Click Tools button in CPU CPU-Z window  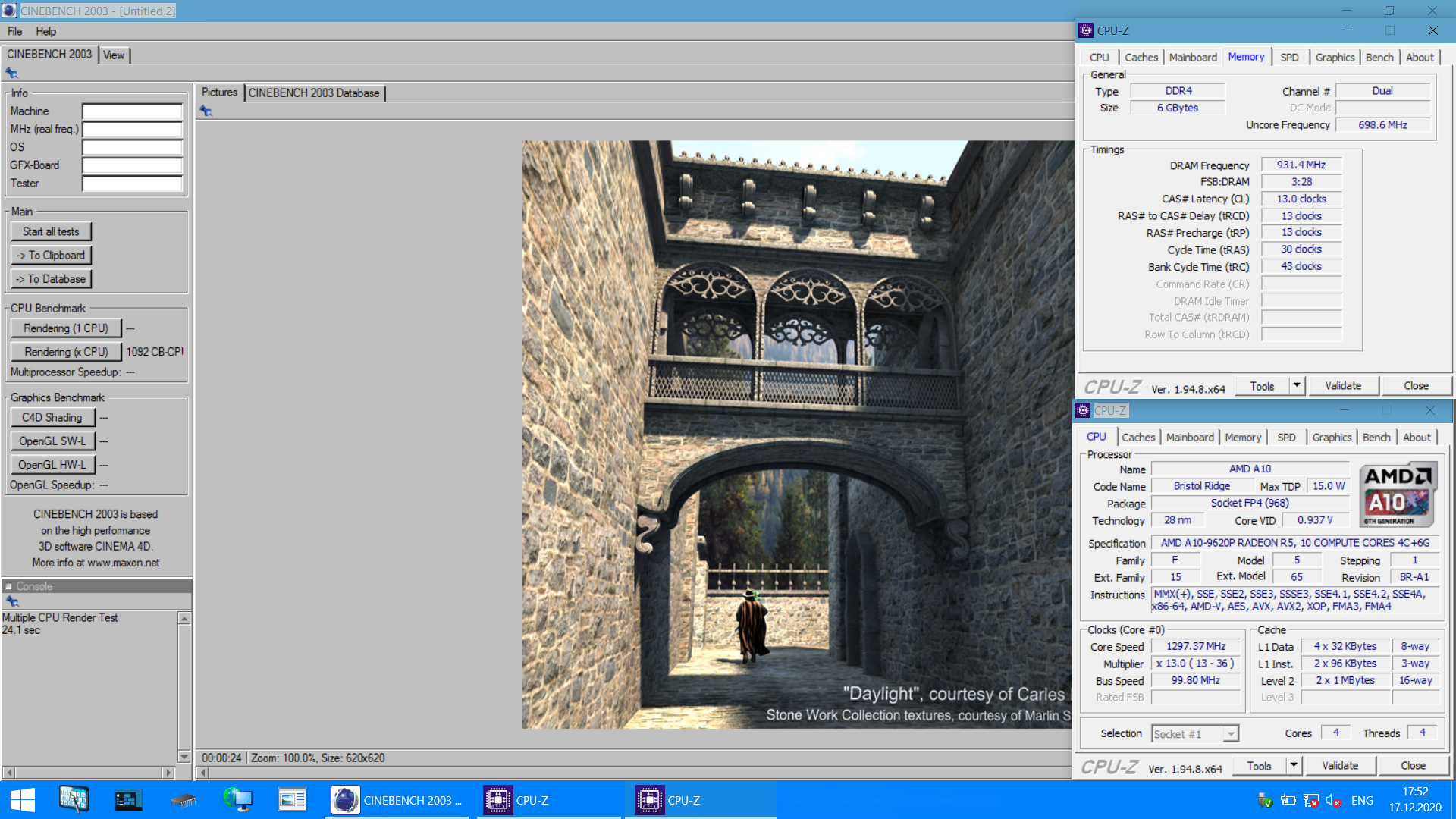point(1259,766)
